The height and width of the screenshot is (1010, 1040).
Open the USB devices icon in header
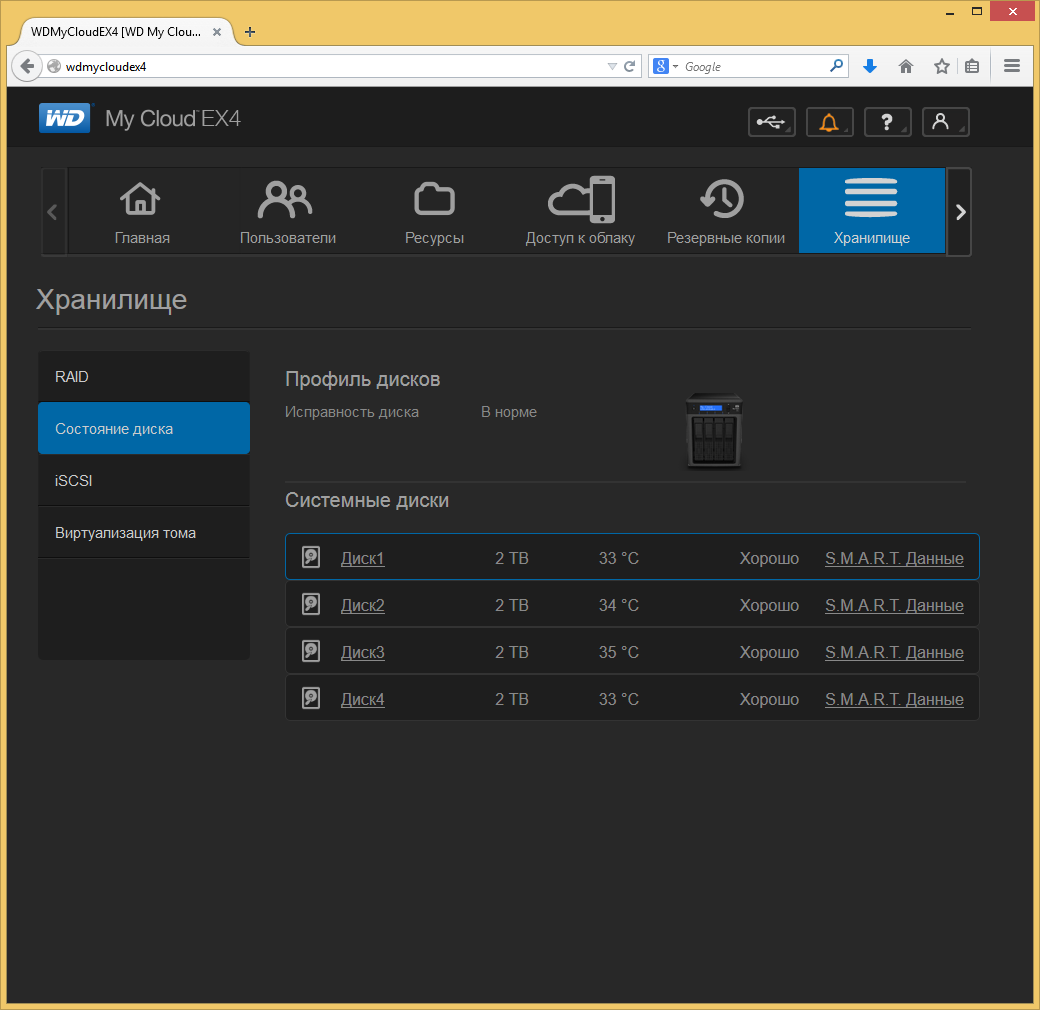coord(771,121)
